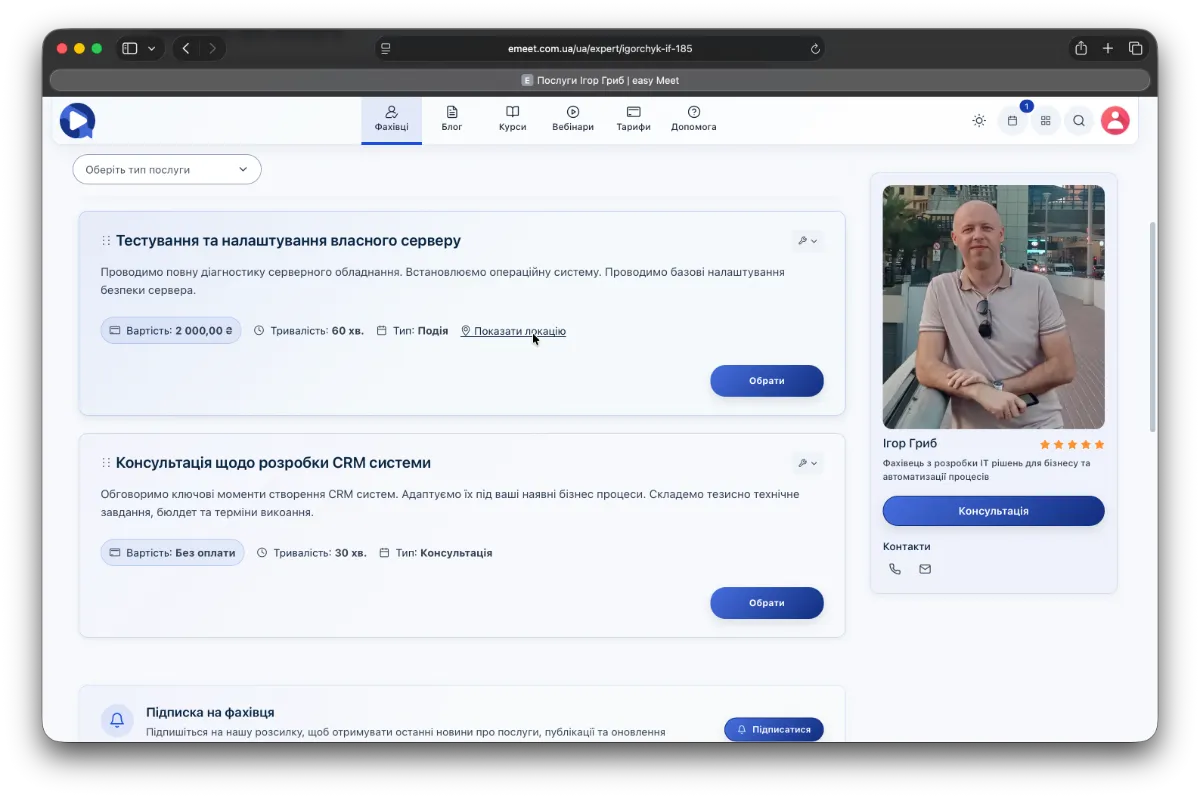Expand the edit menu for the server testing service

pyautogui.click(x=807, y=241)
